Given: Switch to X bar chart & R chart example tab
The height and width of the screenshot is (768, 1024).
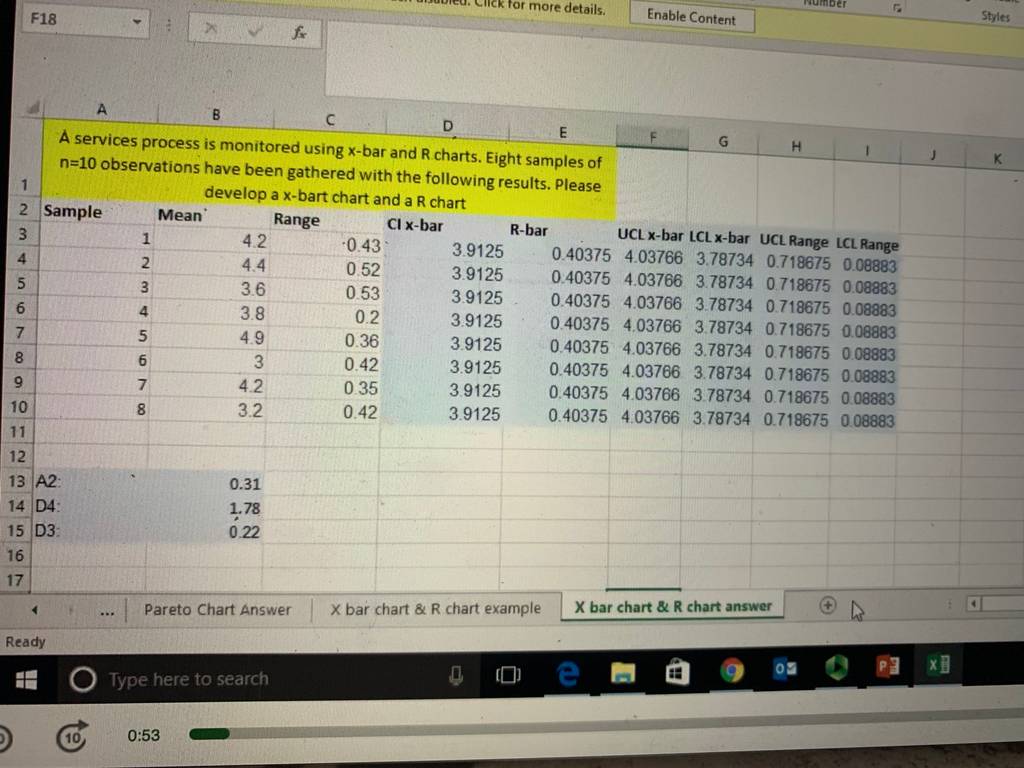Looking at the screenshot, I should (x=435, y=609).
